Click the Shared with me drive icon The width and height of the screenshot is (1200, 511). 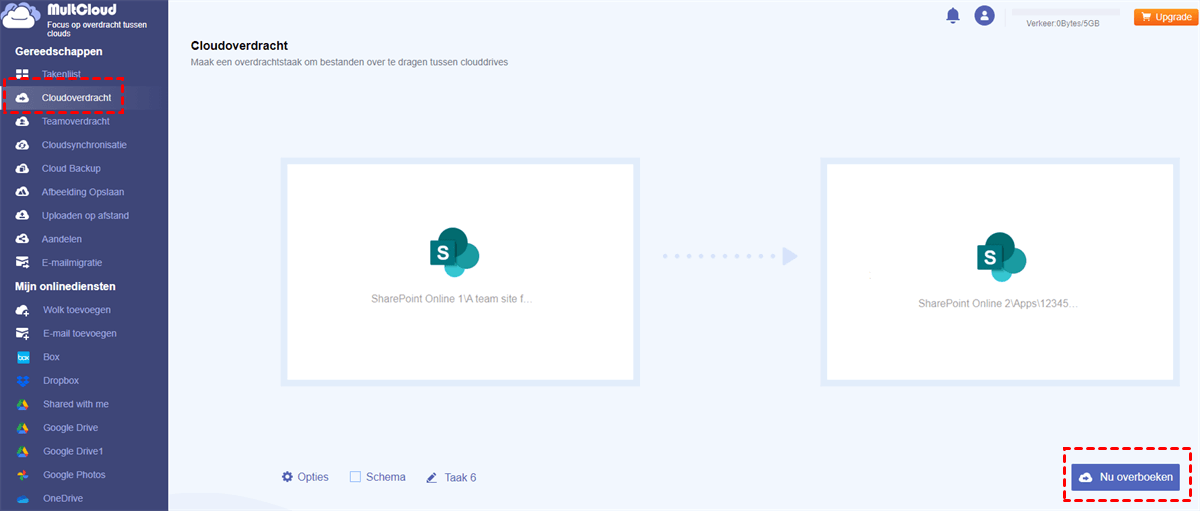click(22, 404)
